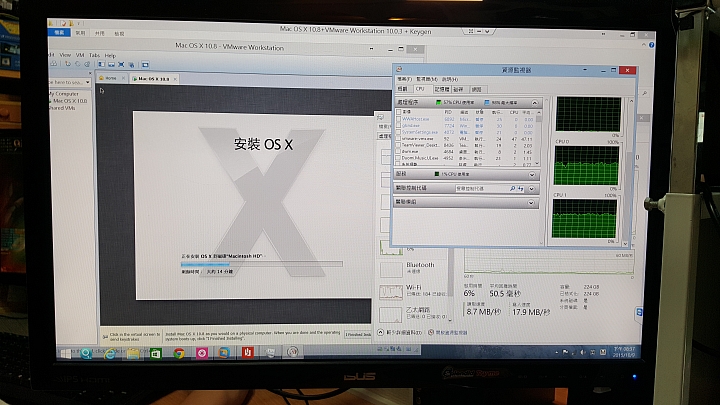Viewport: 720px width, 405px height.
Task: Switch to the Home tab in VMware
Action: pyautogui.click(x=111, y=78)
